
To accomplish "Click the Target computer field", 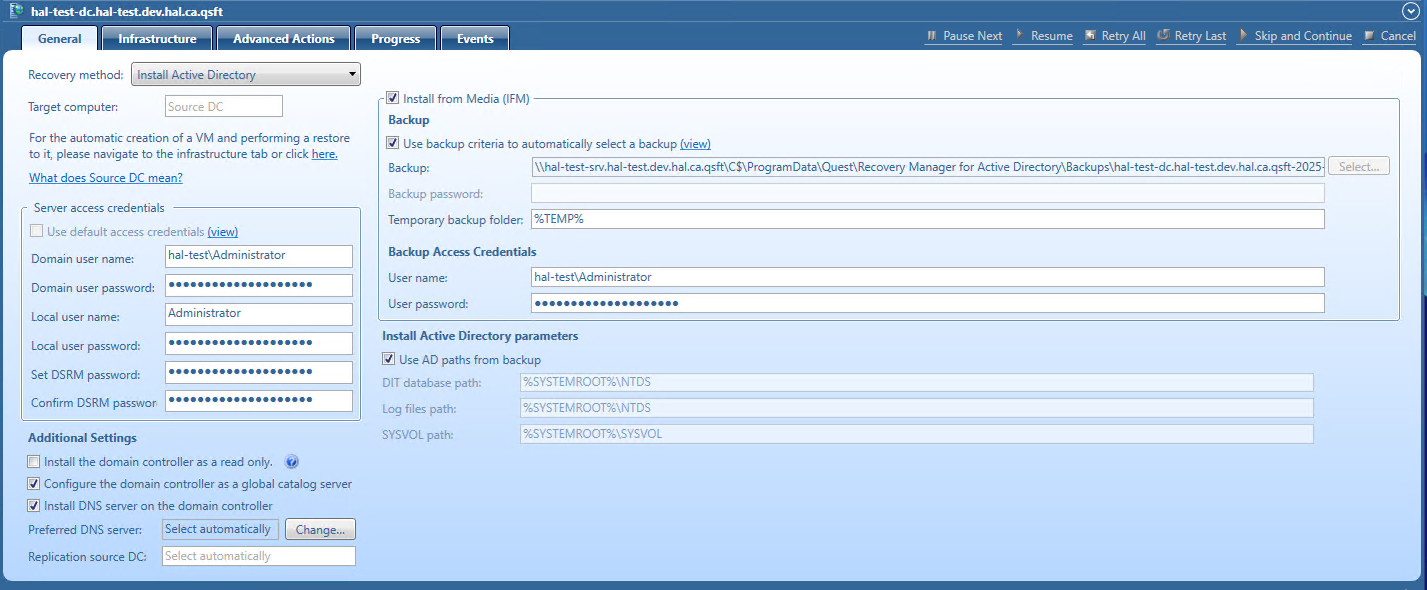I will point(223,106).
